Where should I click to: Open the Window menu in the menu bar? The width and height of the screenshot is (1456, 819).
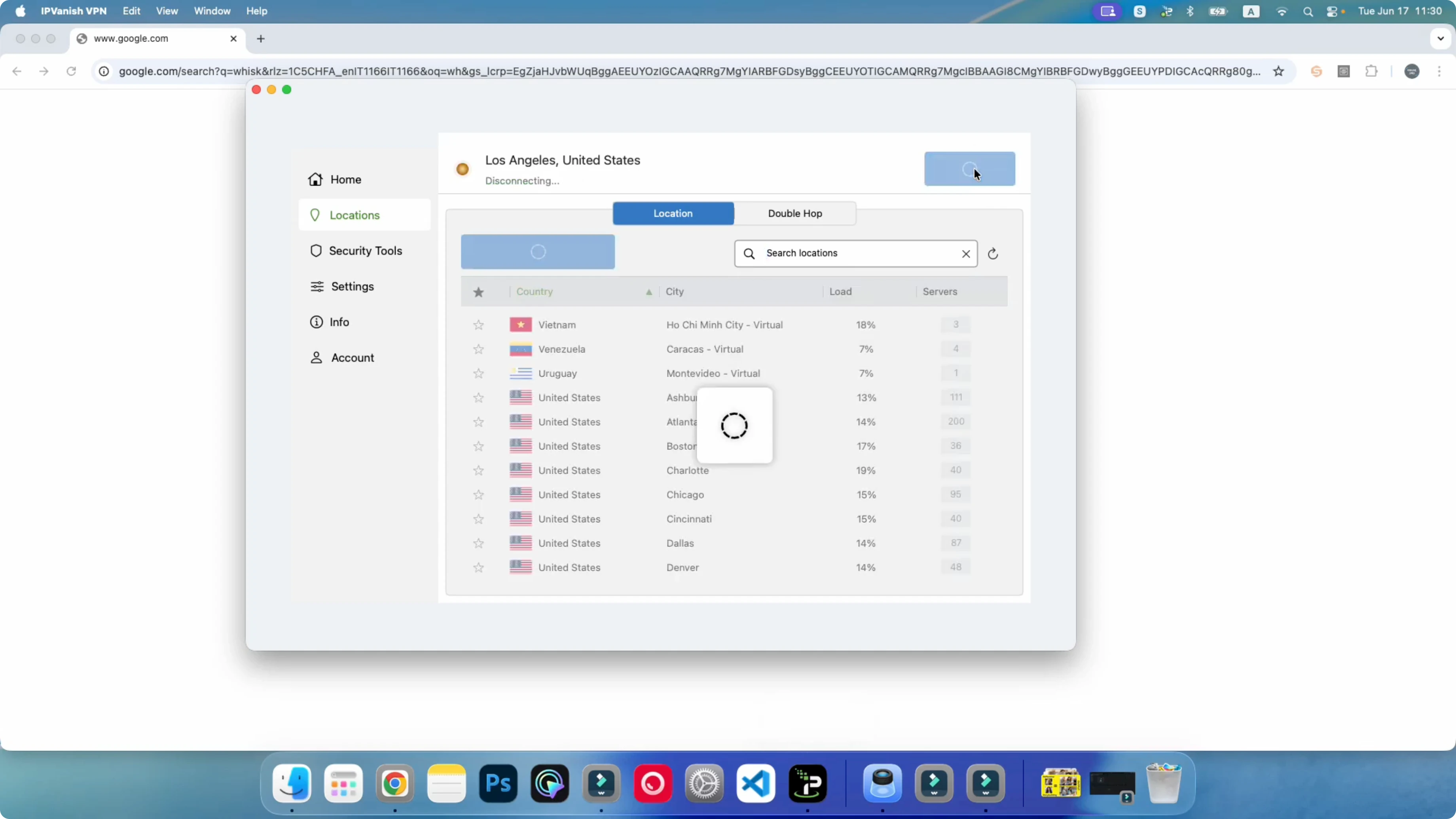[211, 11]
